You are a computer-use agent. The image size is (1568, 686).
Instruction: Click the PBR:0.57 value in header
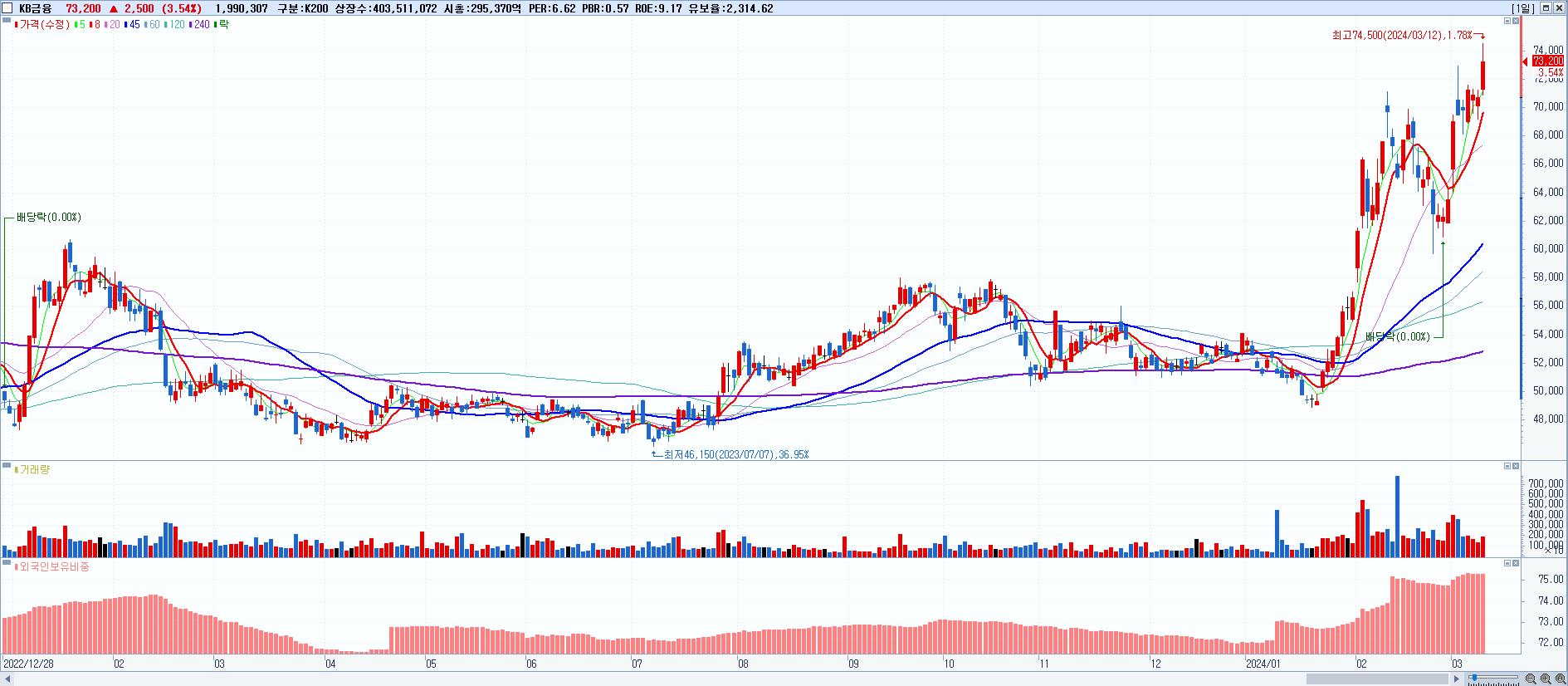[605, 8]
